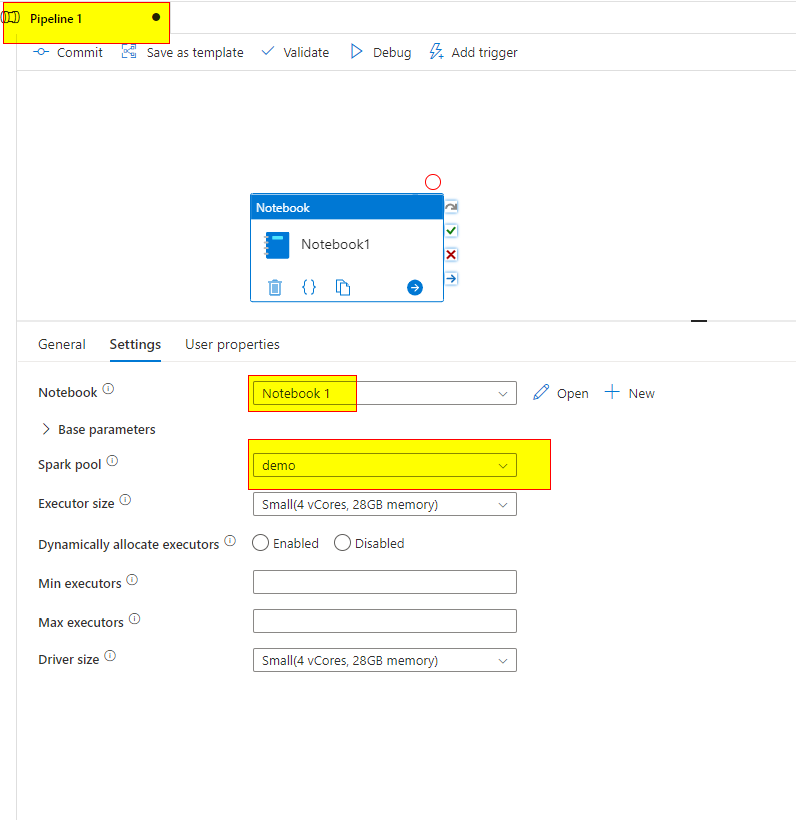Image resolution: width=796 pixels, height=820 pixels.
Task: Click the Max executors input field
Action: [x=384, y=621]
